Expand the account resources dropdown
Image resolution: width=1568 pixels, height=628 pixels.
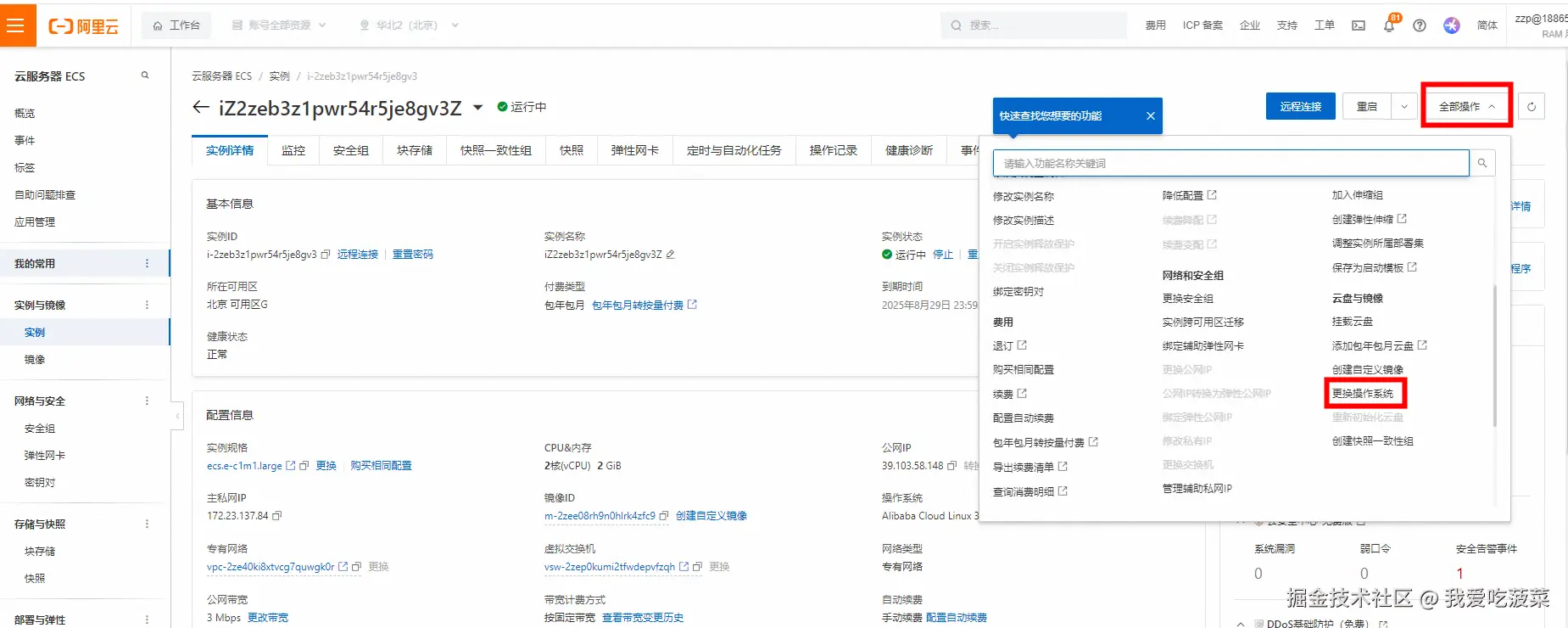click(x=279, y=25)
